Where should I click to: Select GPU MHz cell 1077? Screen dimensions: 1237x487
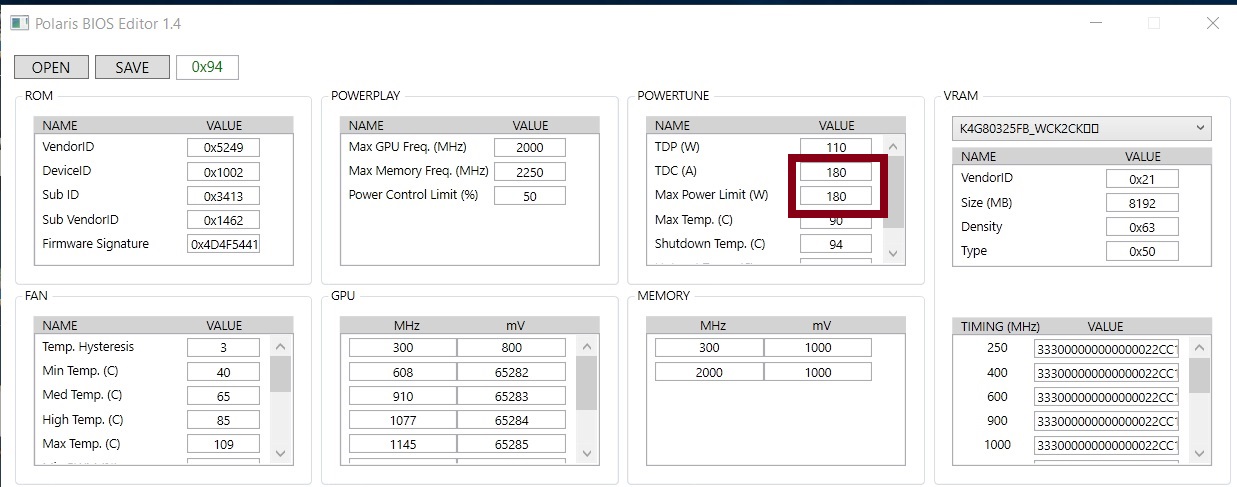[402, 420]
